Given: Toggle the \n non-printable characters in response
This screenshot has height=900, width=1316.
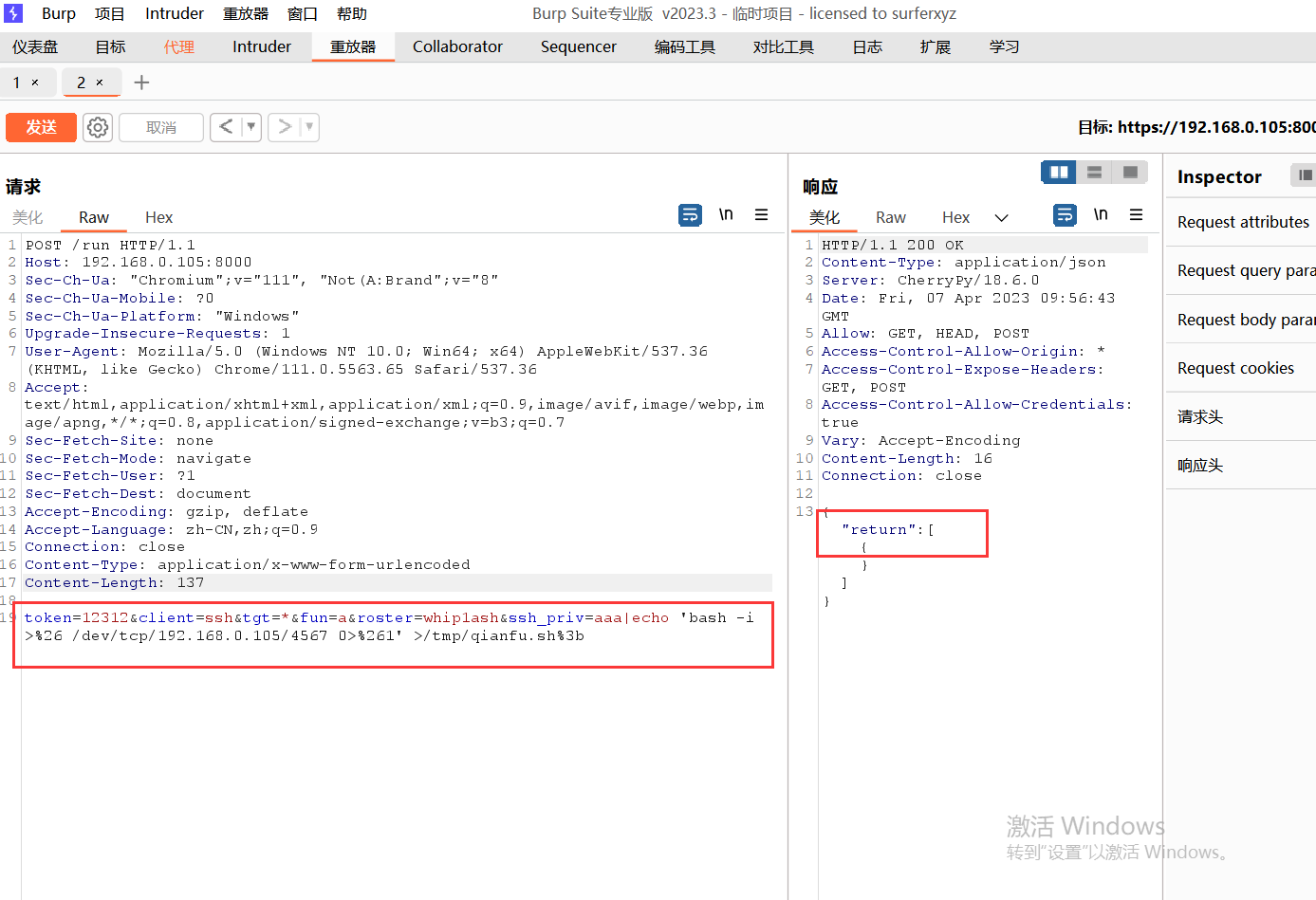Looking at the screenshot, I should coord(1101,214).
